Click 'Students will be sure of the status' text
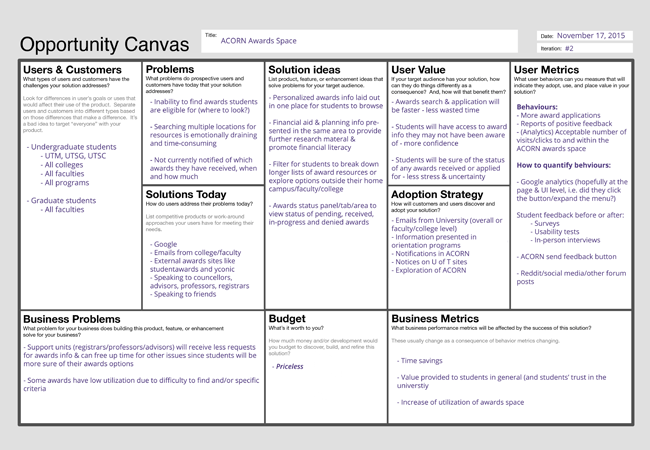The height and width of the screenshot is (450, 650). [448, 160]
